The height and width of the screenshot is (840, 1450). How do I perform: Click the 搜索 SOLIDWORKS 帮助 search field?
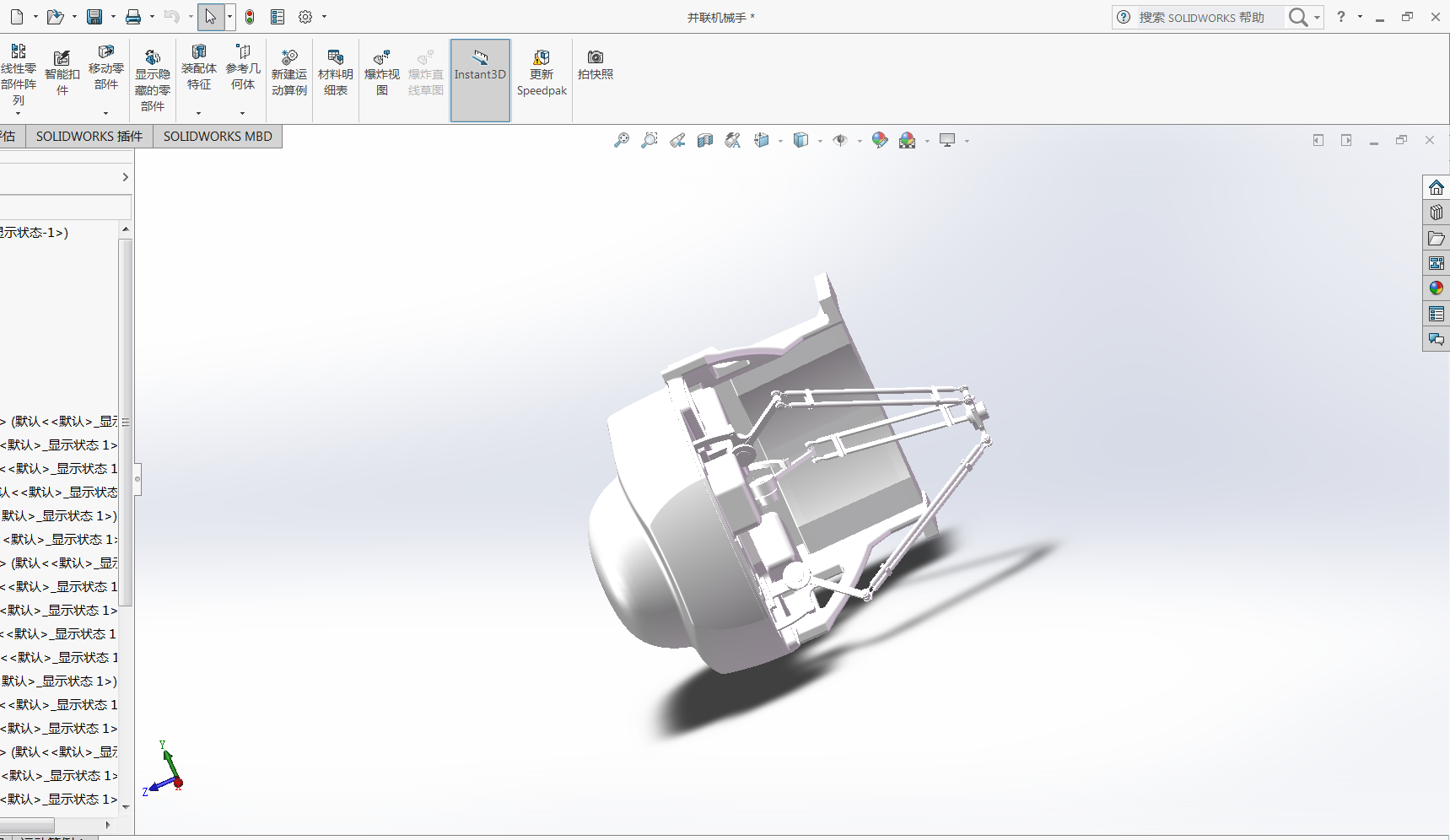click(x=1208, y=17)
